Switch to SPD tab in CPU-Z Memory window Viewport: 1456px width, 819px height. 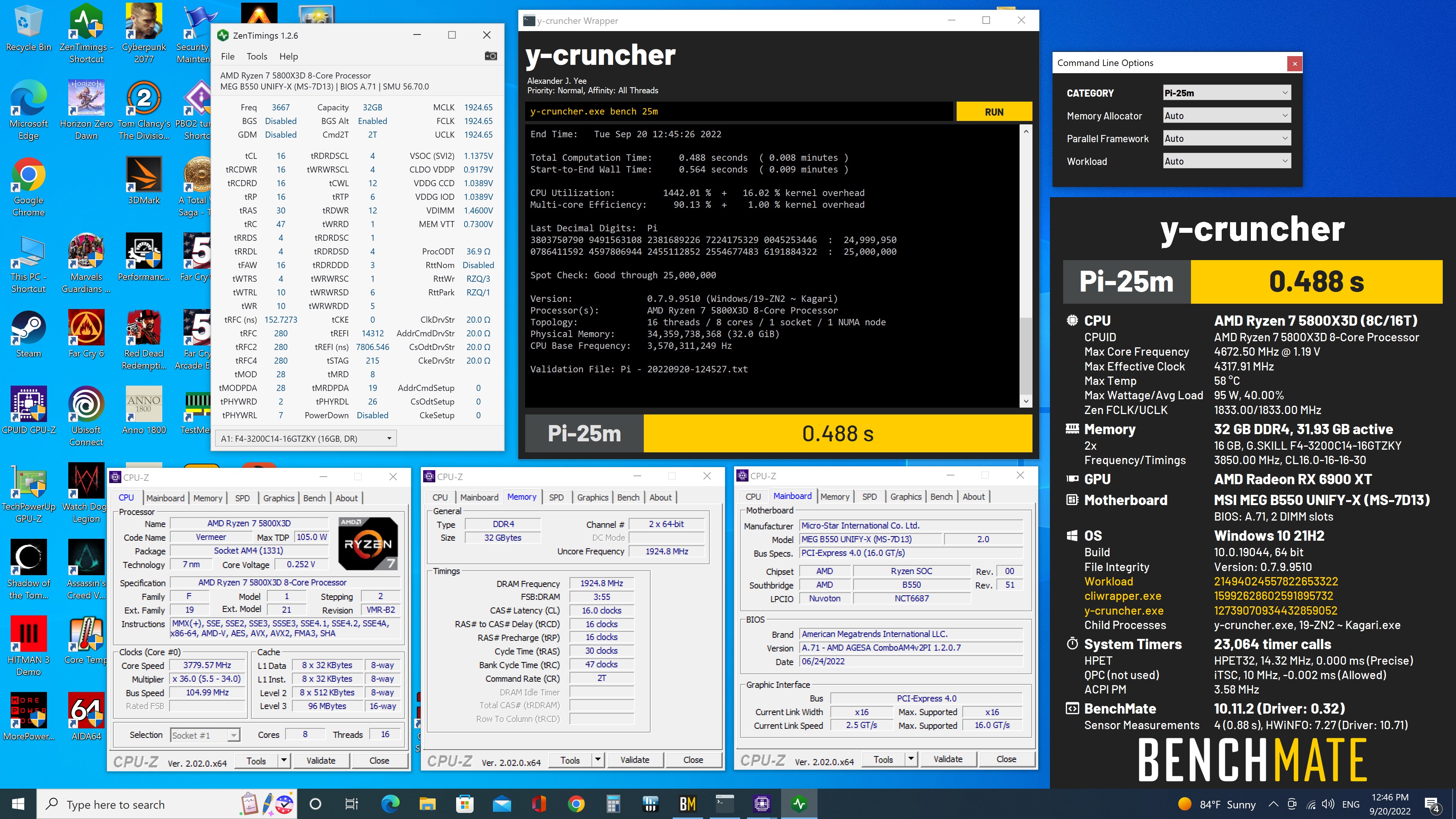pos(556,497)
